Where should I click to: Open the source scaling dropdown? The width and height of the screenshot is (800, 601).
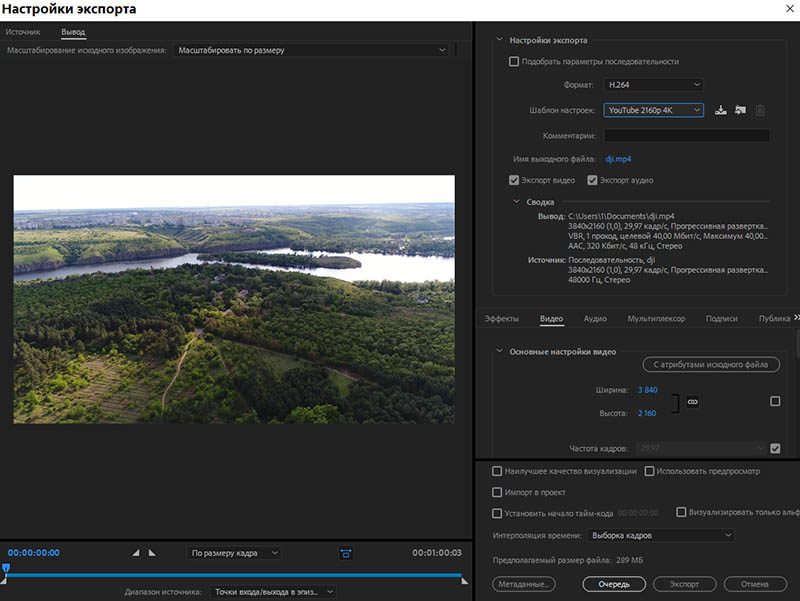pyautogui.click(x=311, y=50)
